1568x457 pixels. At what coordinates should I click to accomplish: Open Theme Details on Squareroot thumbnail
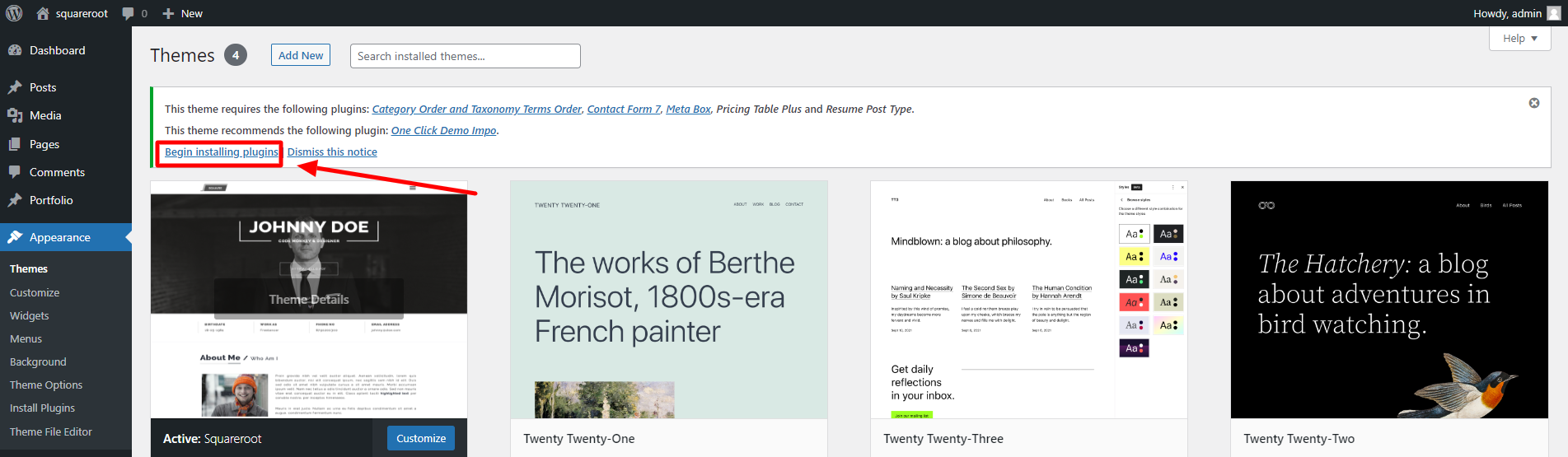[309, 300]
